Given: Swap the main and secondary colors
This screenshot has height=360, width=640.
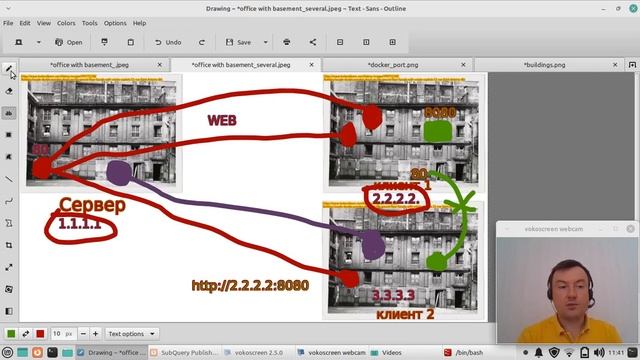Looking at the screenshot, I should (26, 334).
